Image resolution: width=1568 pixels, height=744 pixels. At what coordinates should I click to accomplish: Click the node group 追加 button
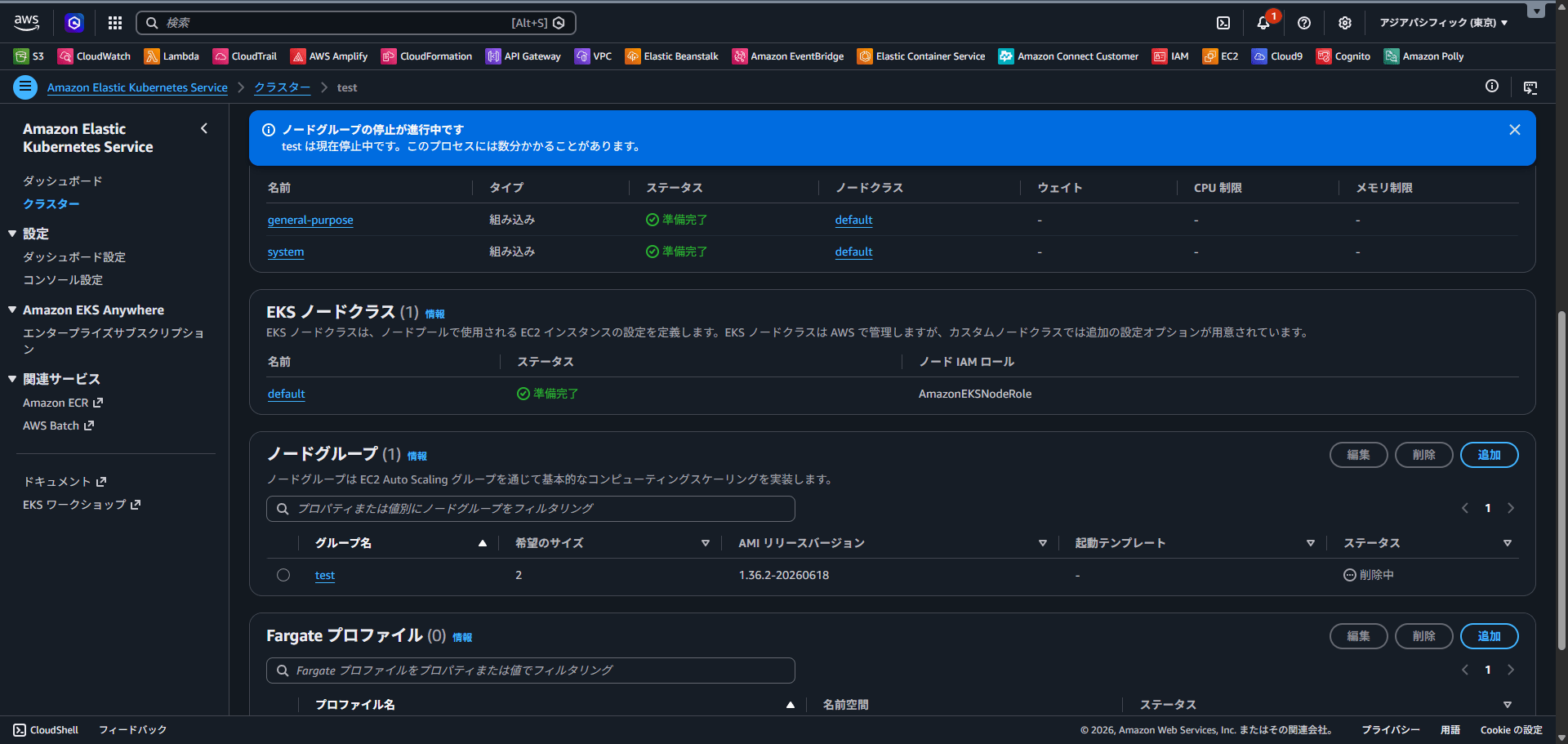pos(1490,455)
